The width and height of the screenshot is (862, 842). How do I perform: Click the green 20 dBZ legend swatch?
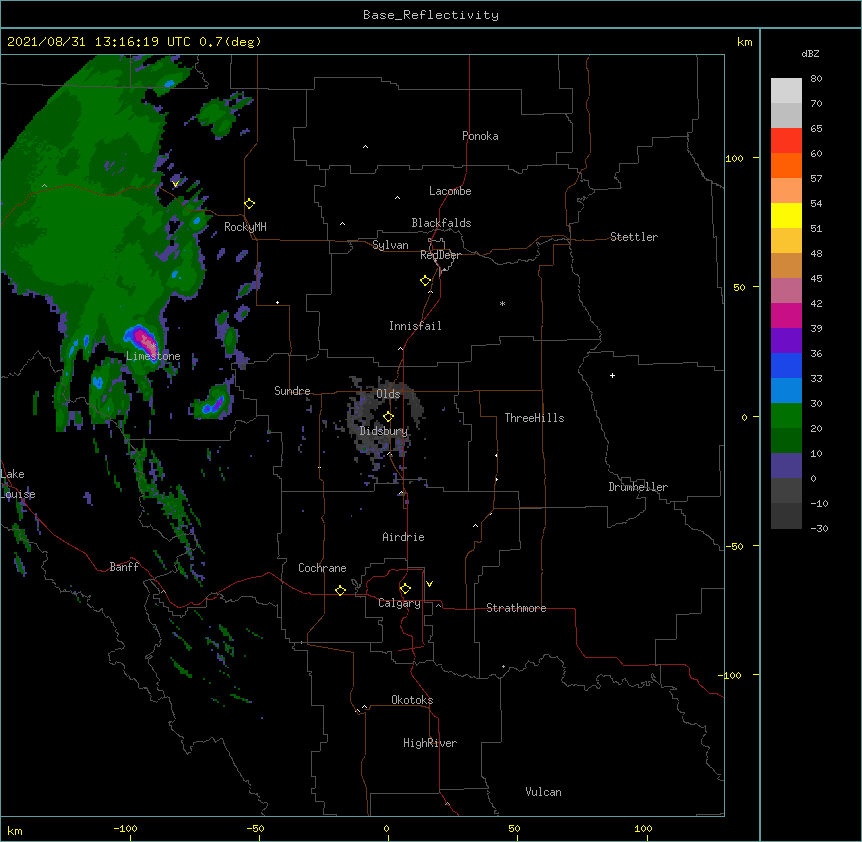pos(786,416)
